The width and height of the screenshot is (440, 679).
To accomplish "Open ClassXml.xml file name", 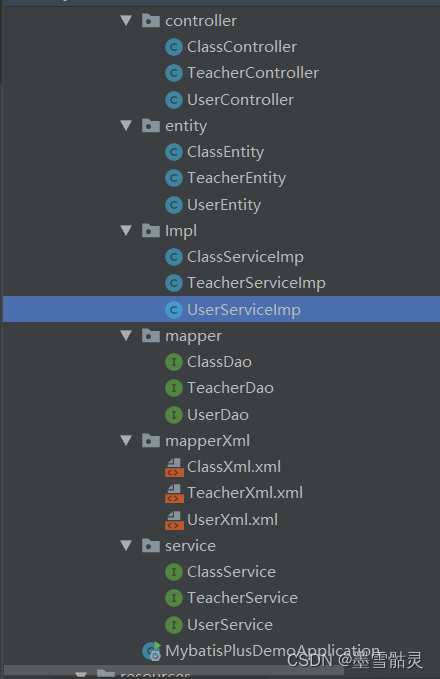I will [234, 467].
